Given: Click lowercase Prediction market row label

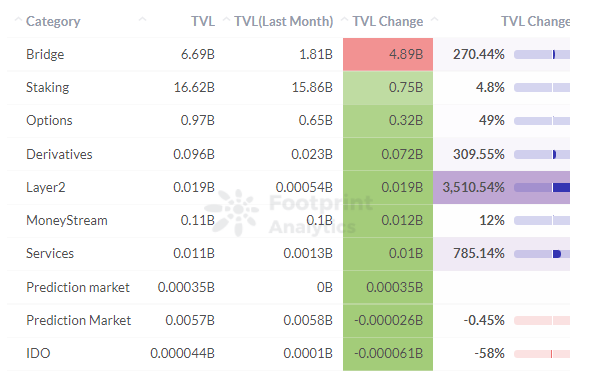Looking at the screenshot, I should [78, 287].
